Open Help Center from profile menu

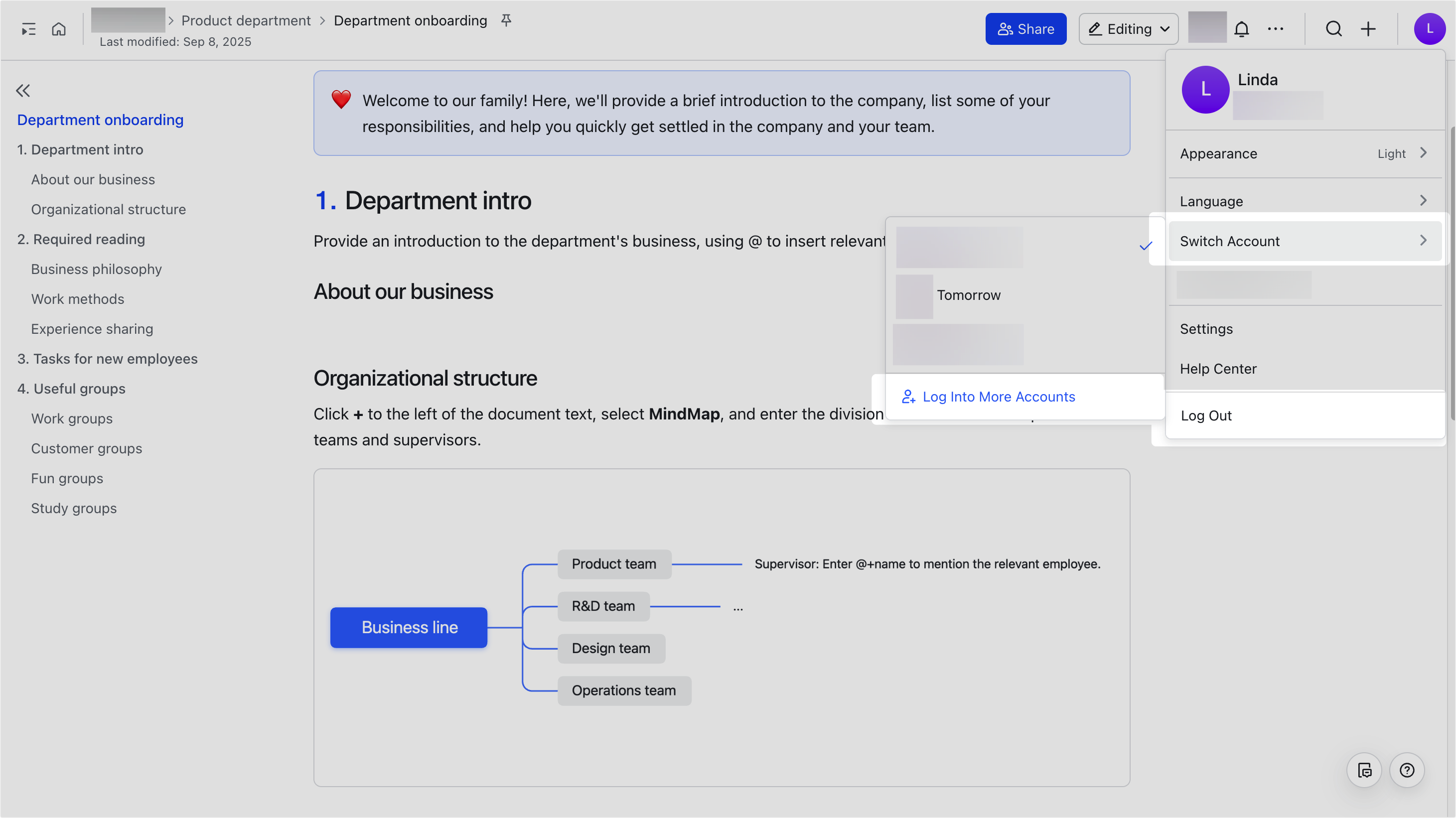1305,369
